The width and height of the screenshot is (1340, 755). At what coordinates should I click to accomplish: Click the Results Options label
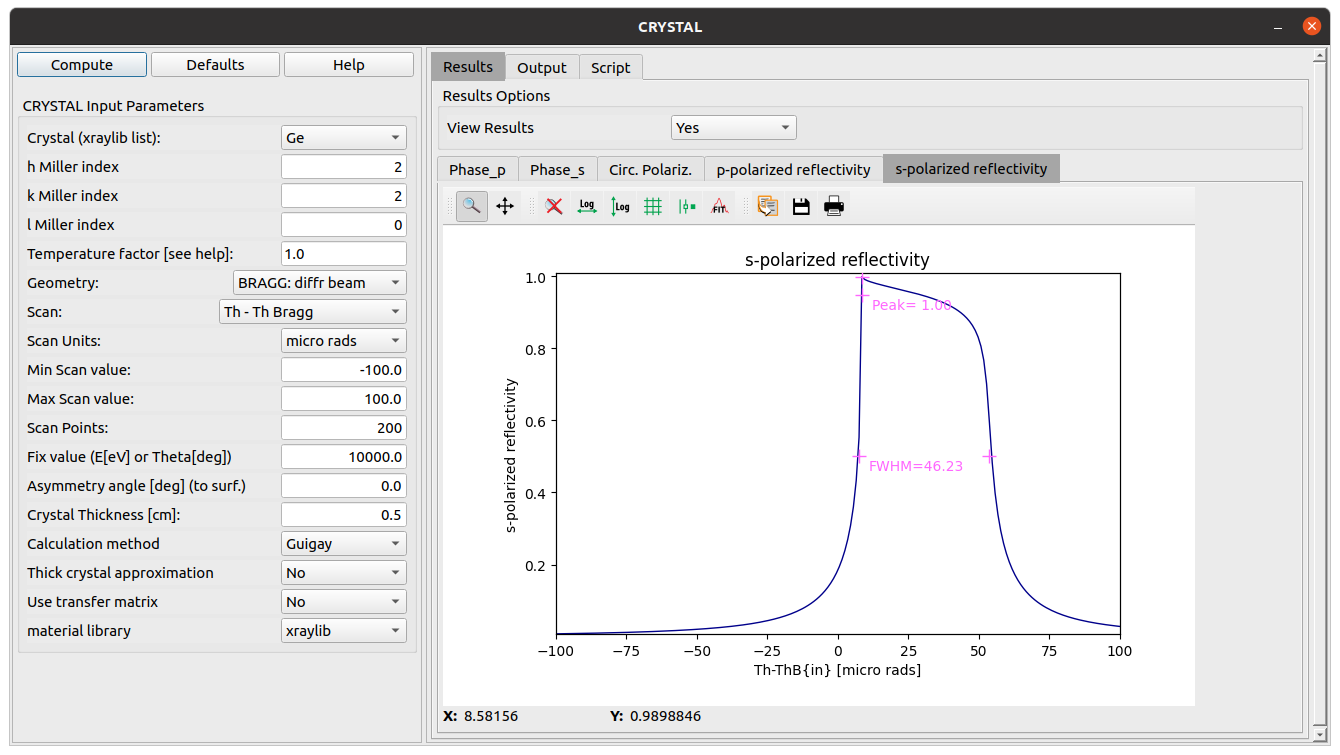click(x=497, y=96)
